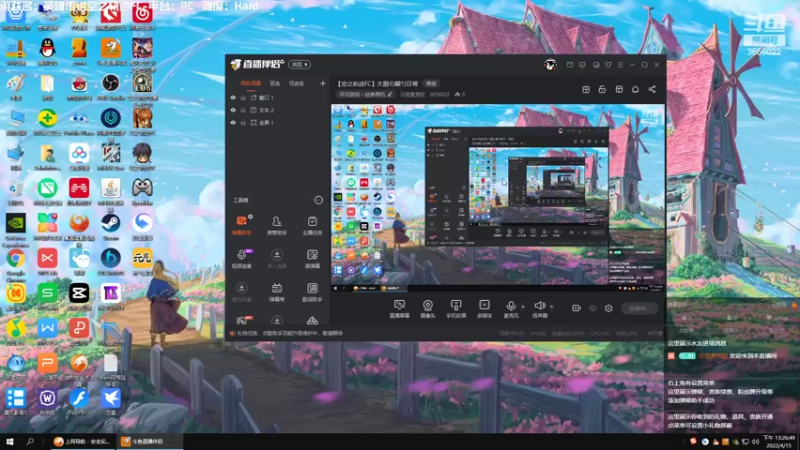Open the NVIDIA GeForce Experience desktop icon
The image size is (800, 450).
click(16, 230)
